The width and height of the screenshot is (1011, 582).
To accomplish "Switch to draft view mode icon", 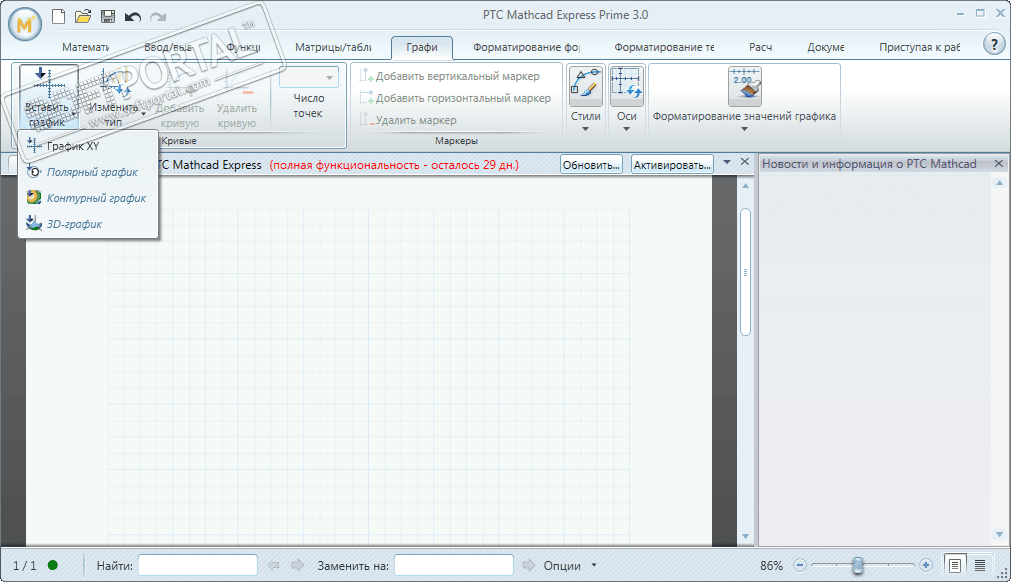I will 980,565.
